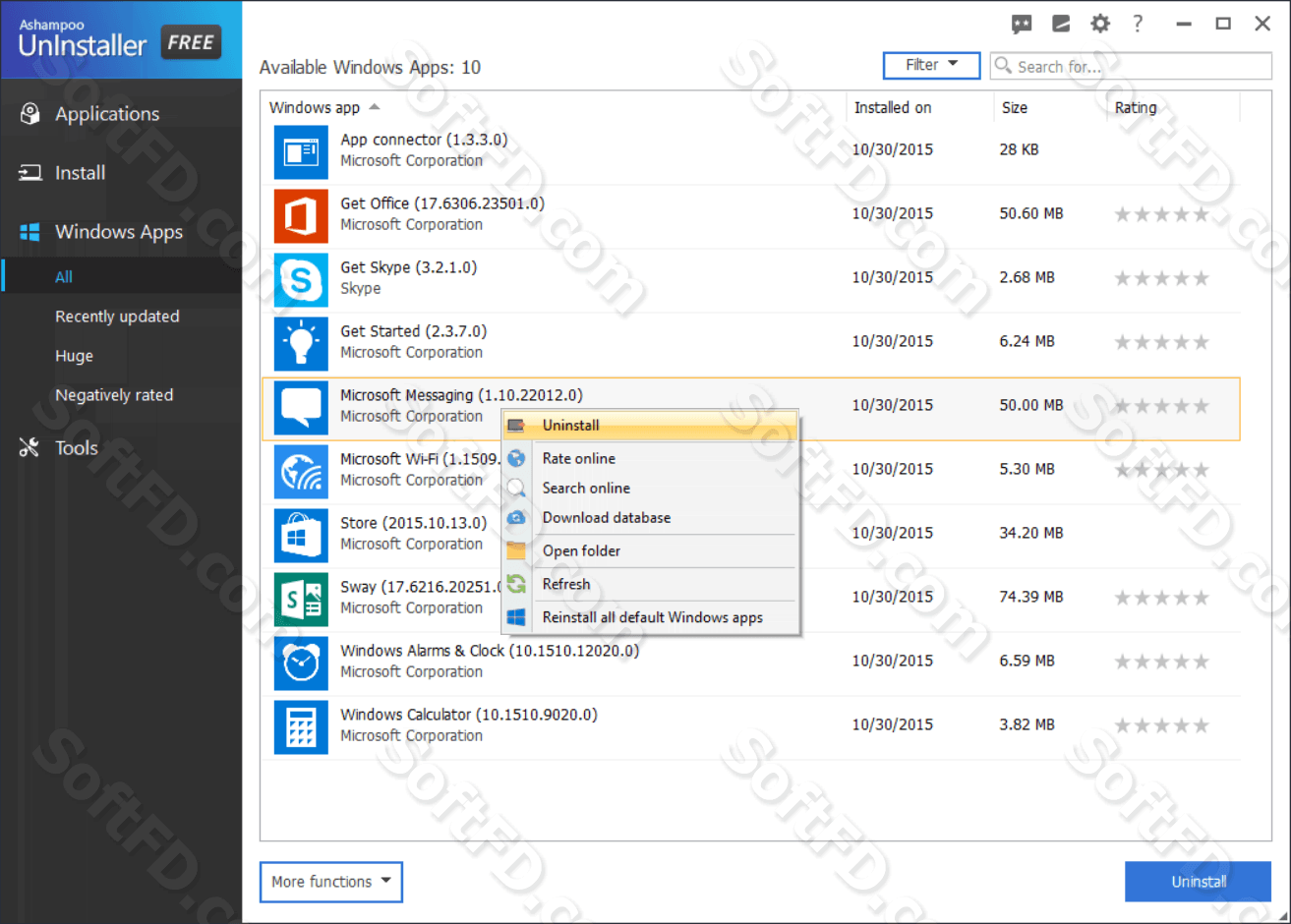Sort by Windows app column header
This screenshot has width=1291, height=924.
(x=315, y=107)
